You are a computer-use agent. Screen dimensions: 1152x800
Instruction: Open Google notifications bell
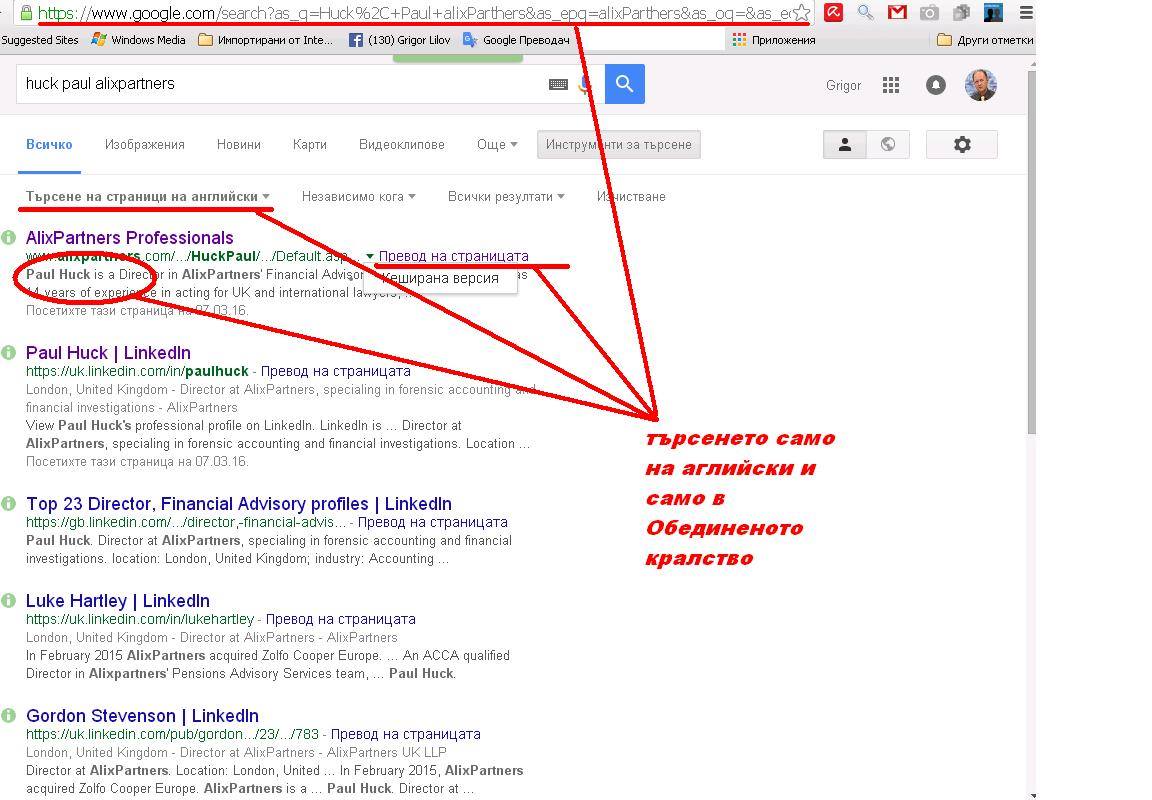pyautogui.click(x=935, y=85)
